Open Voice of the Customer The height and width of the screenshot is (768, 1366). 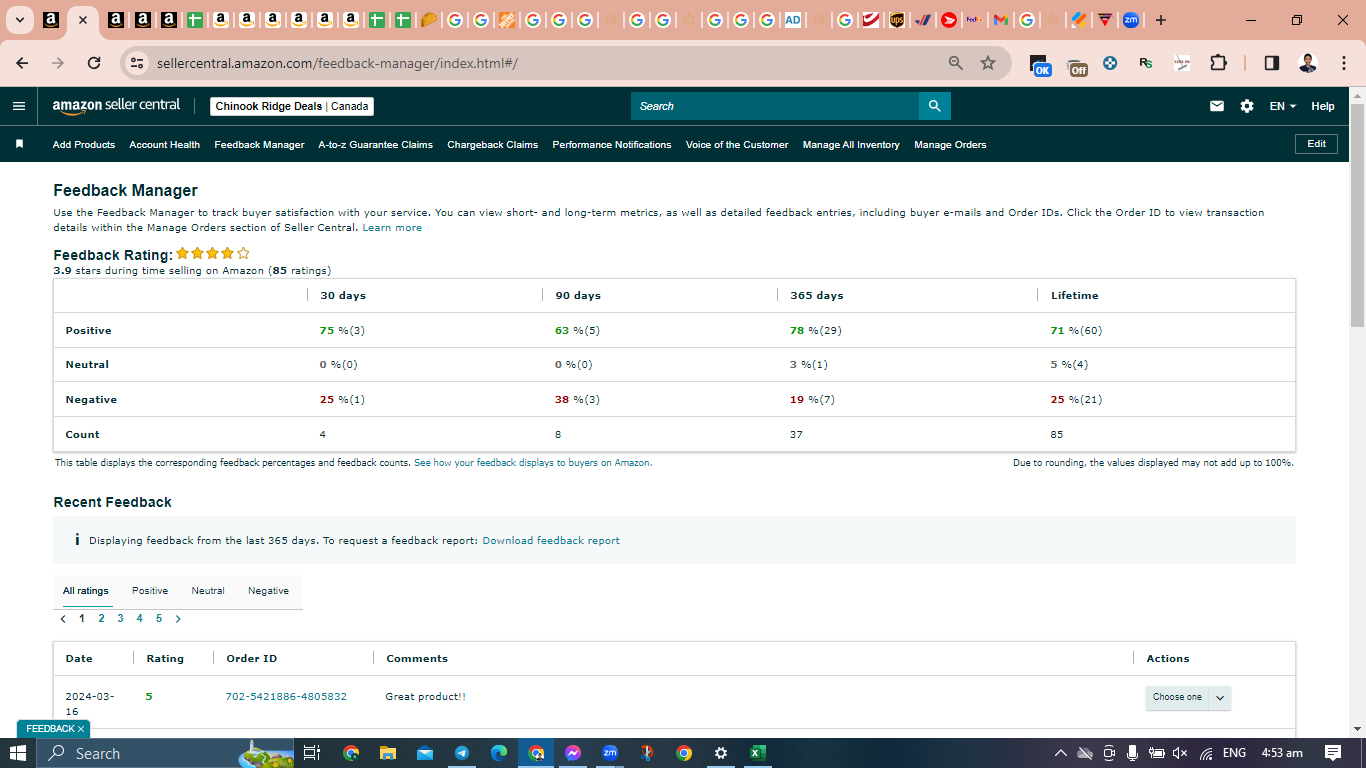click(x=737, y=145)
